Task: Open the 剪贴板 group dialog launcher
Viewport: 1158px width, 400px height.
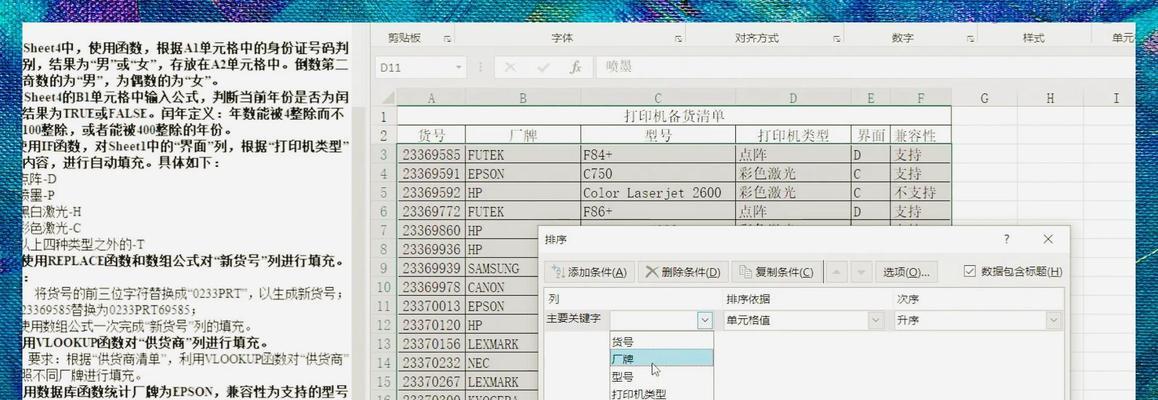Action: coord(448,38)
